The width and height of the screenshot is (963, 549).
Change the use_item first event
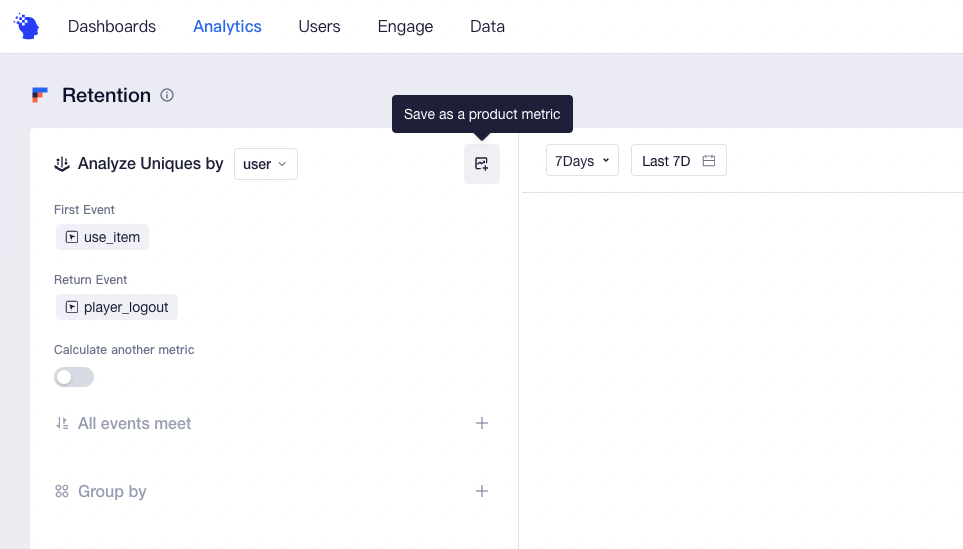pos(103,237)
